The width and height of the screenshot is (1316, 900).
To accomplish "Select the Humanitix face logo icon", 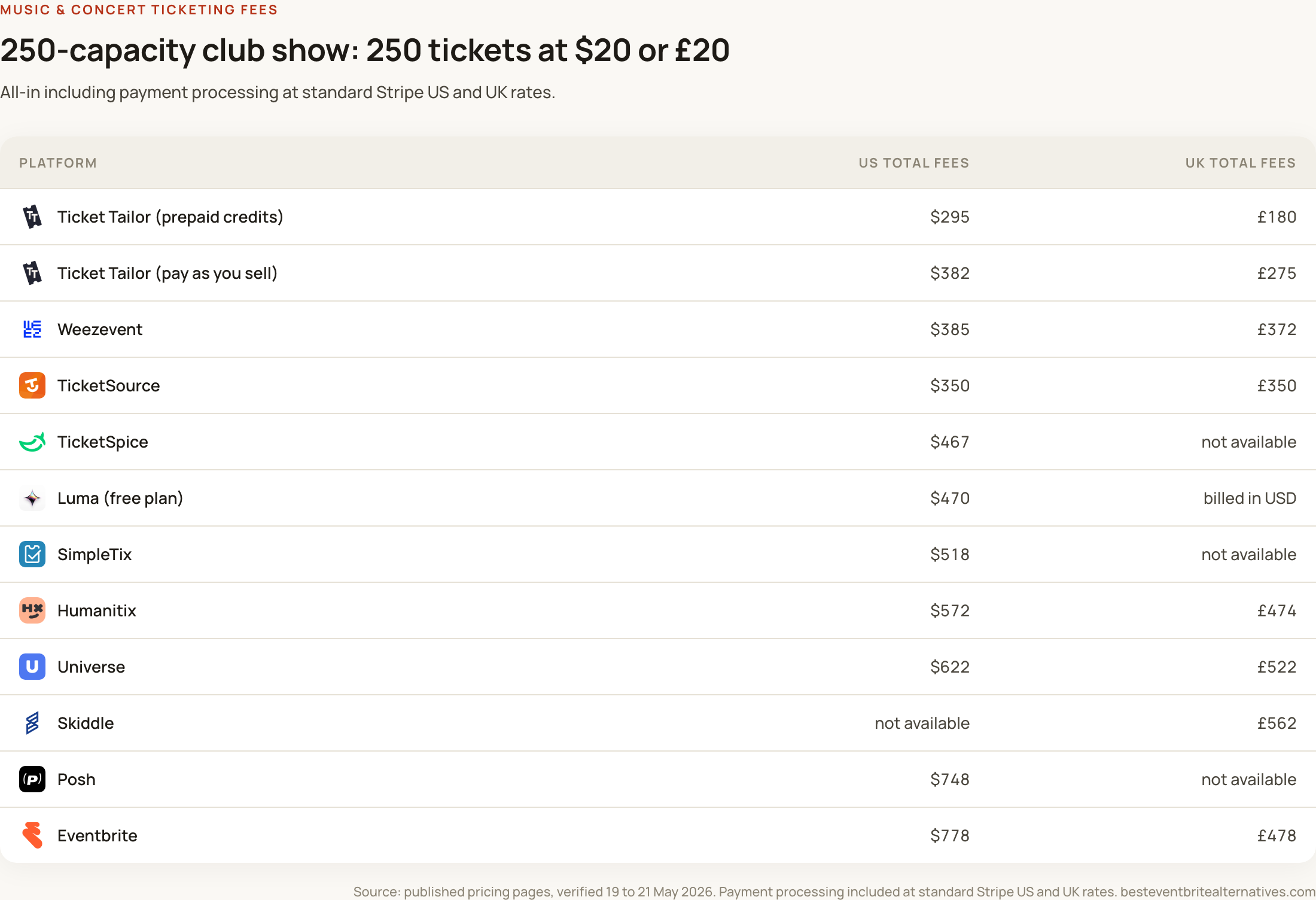I will pos(32,610).
